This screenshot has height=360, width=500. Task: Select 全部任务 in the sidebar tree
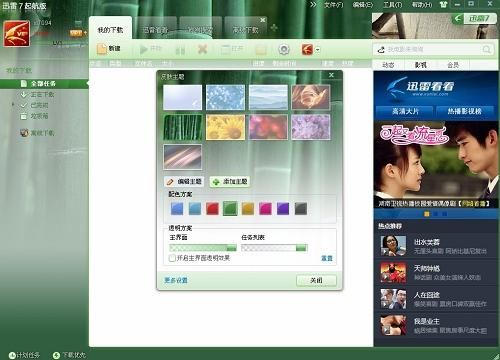pos(43,84)
